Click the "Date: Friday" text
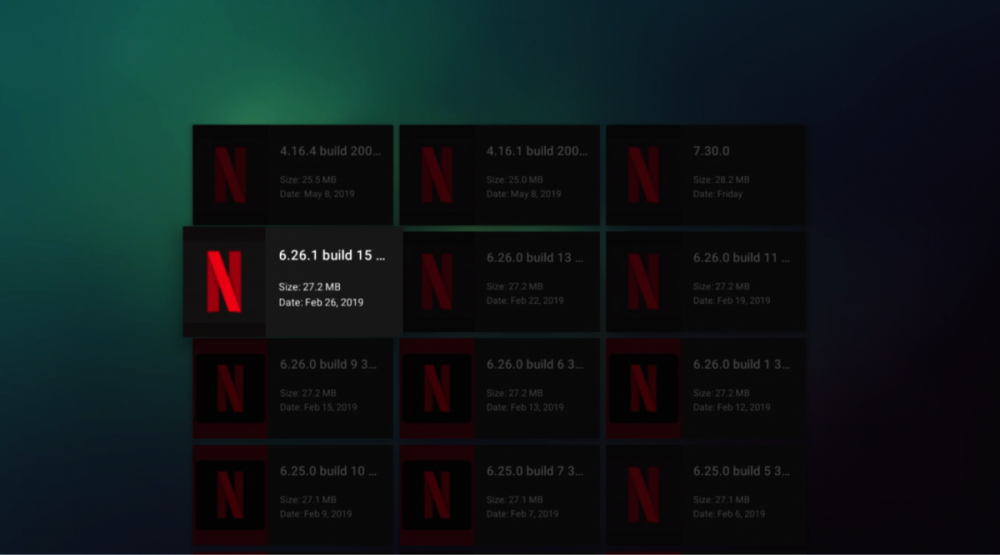The height and width of the screenshot is (555, 1000). click(718, 194)
